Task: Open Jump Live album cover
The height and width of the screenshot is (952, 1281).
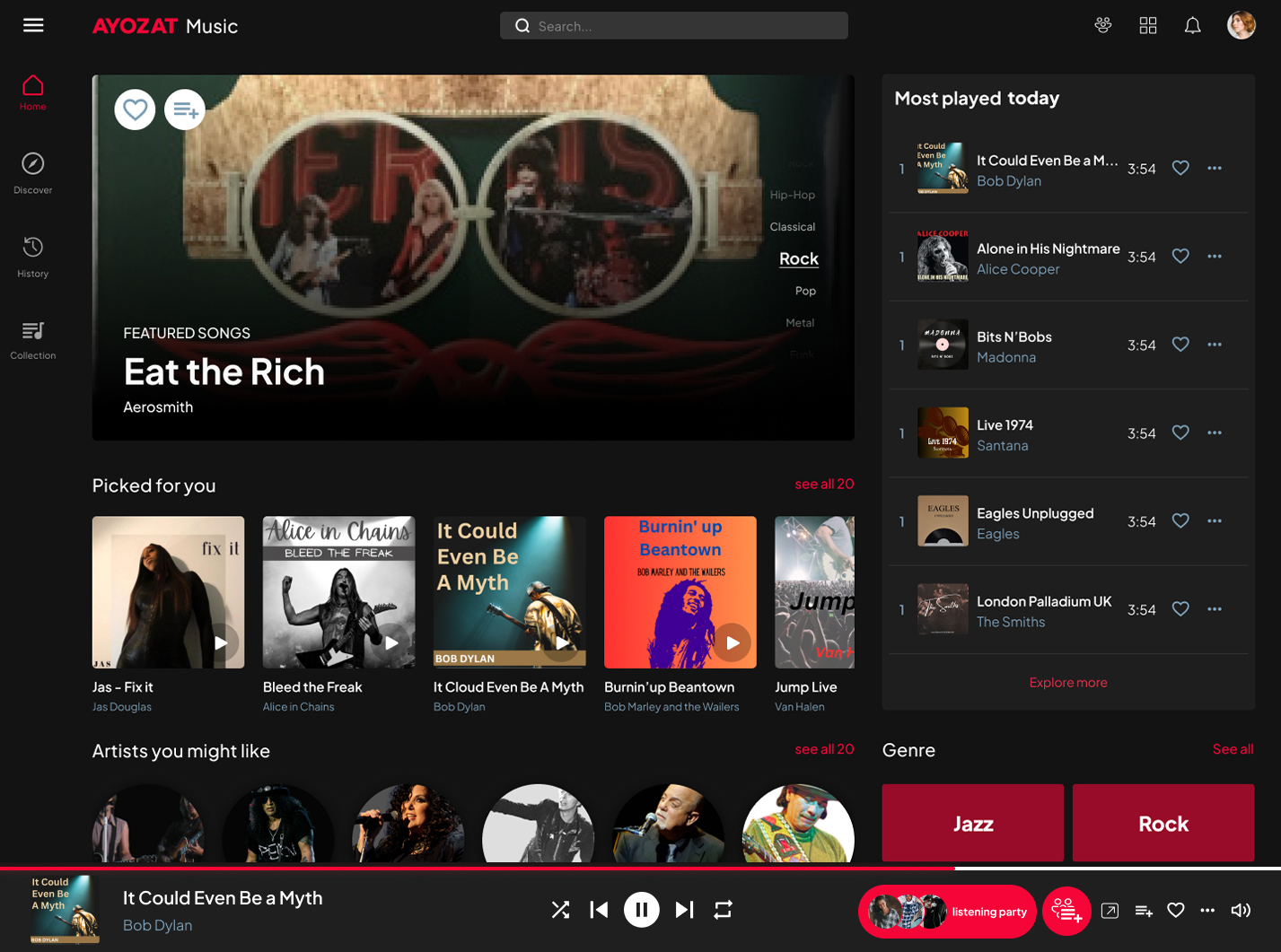Action: tap(814, 592)
